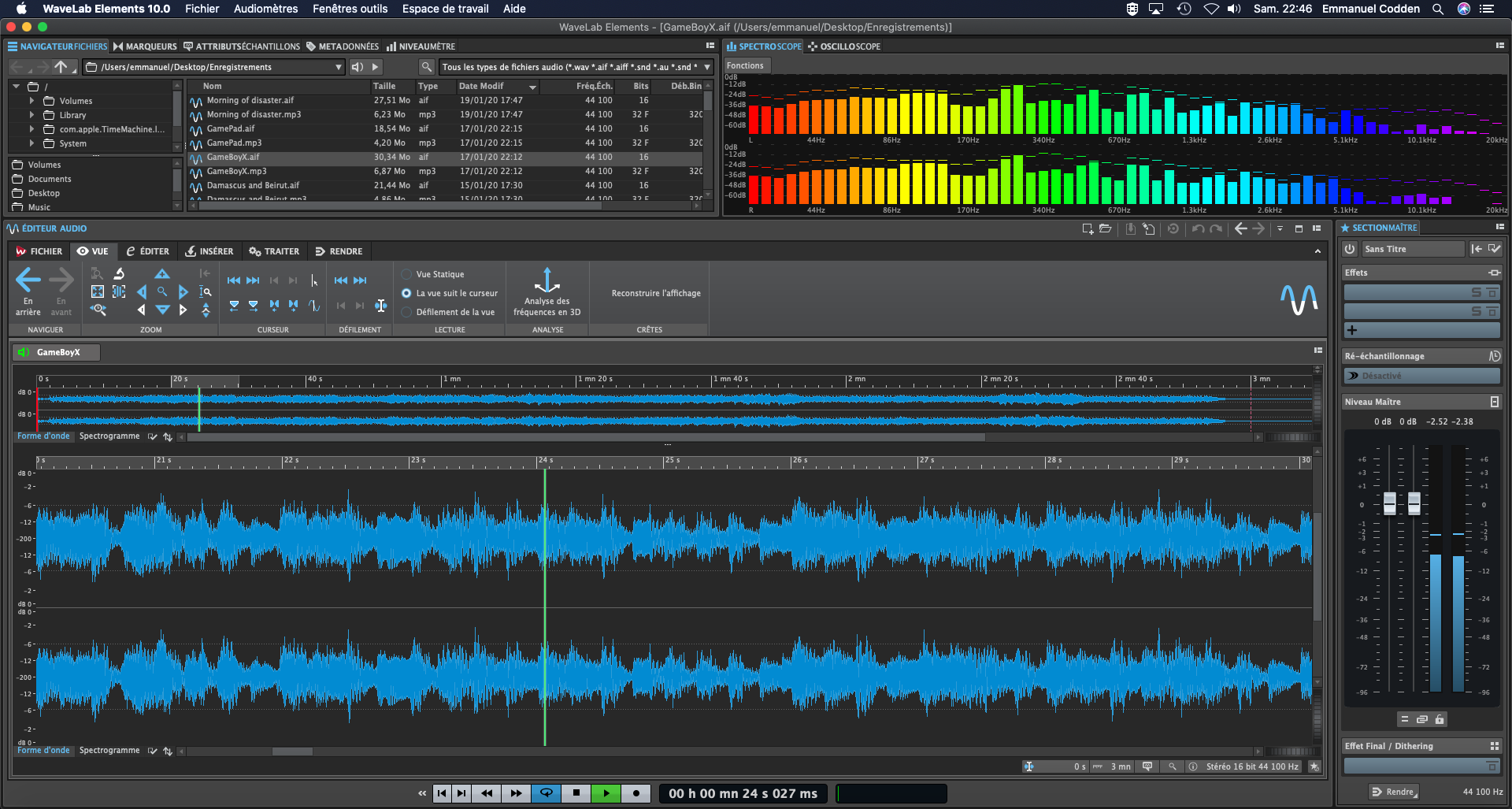The width and height of the screenshot is (1512, 809).
Task: Select Défilement de la vue option
Action: (407, 312)
